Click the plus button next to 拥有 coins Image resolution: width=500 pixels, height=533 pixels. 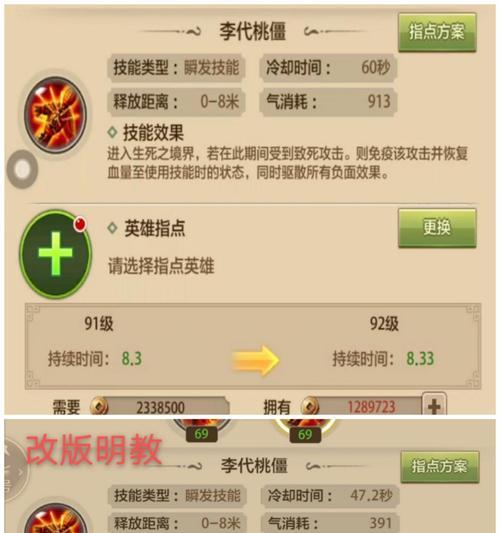pyautogui.click(x=434, y=404)
